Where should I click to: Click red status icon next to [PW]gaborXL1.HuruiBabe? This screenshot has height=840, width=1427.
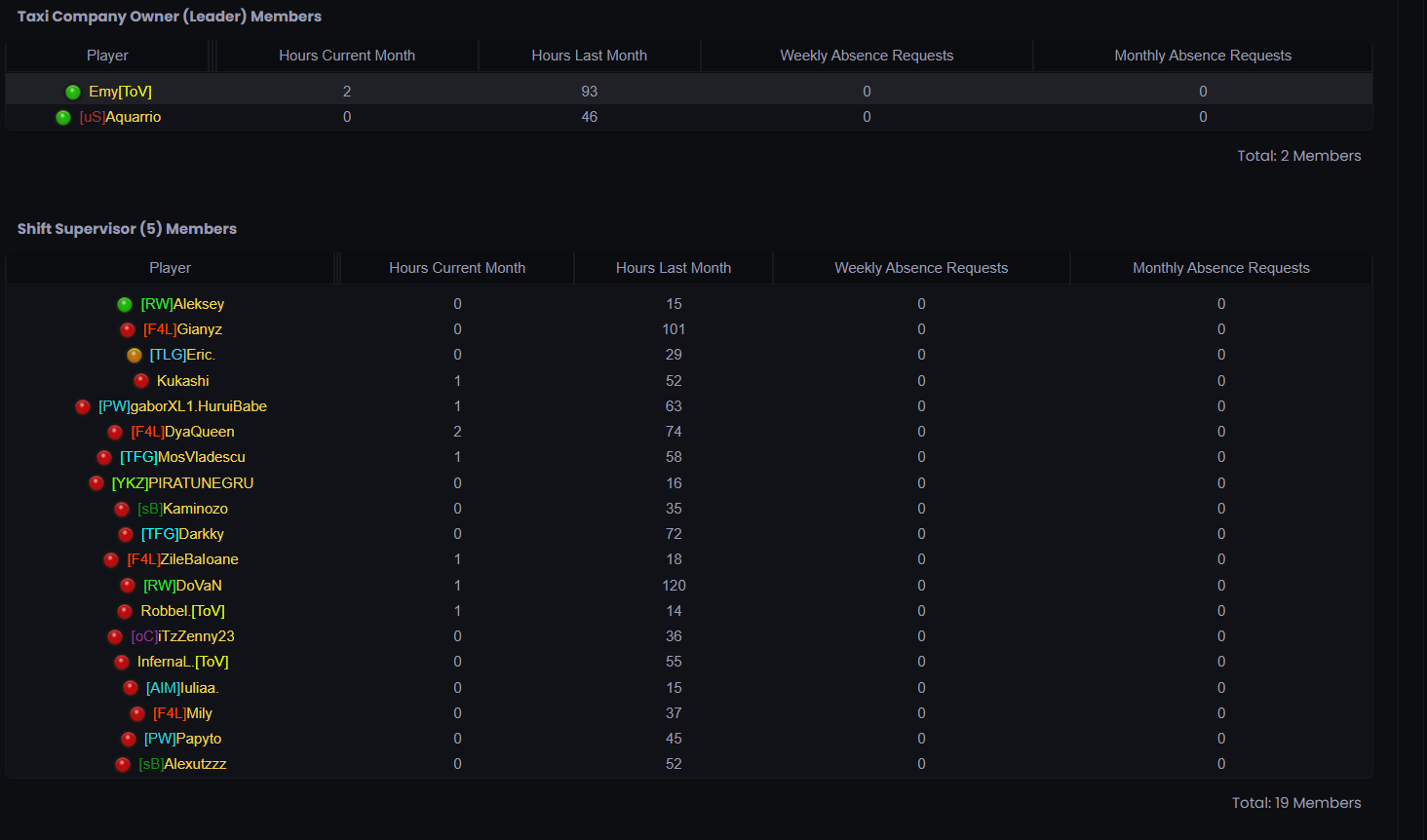point(83,406)
